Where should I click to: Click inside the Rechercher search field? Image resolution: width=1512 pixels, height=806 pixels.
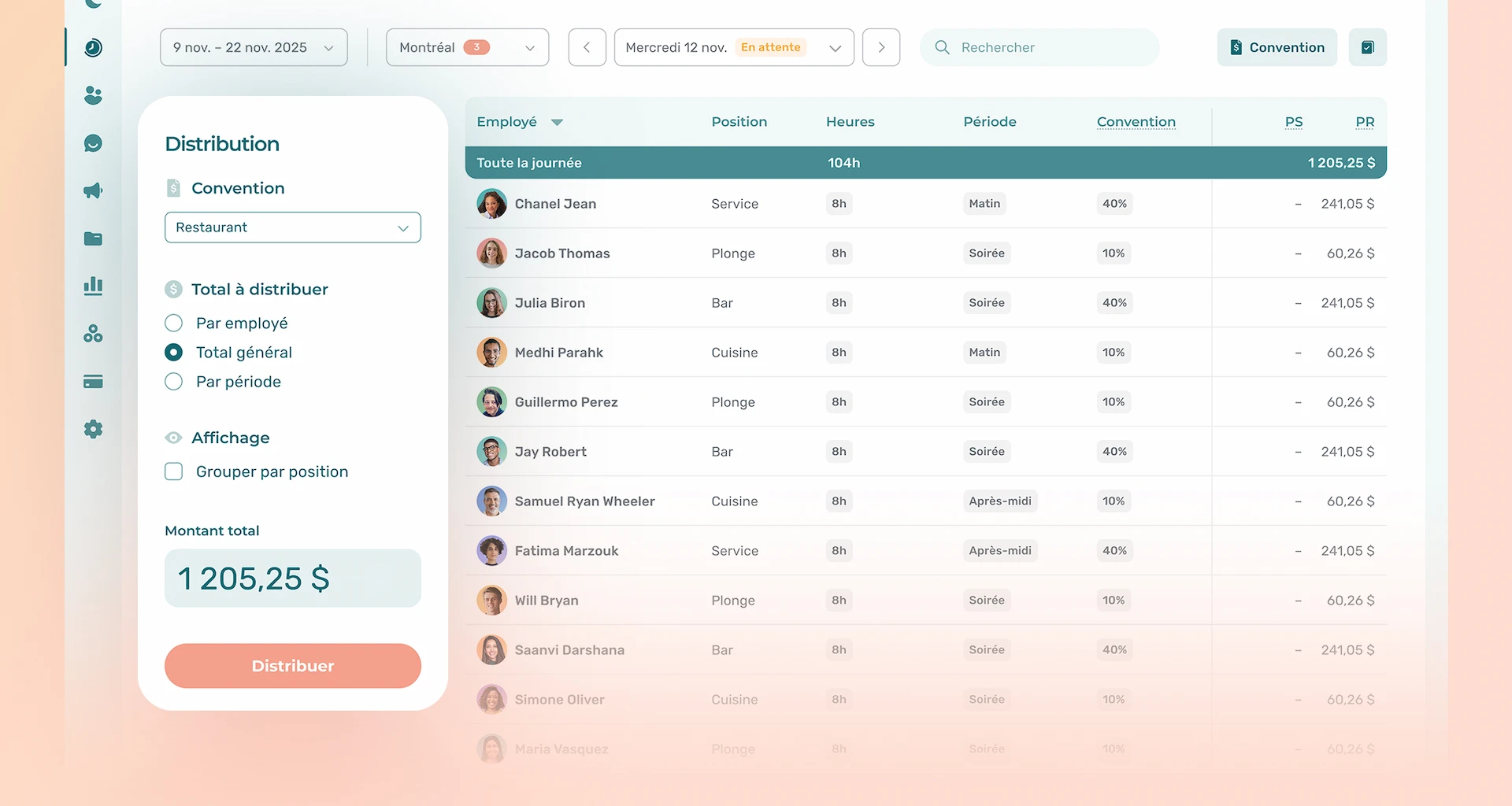pos(1039,47)
